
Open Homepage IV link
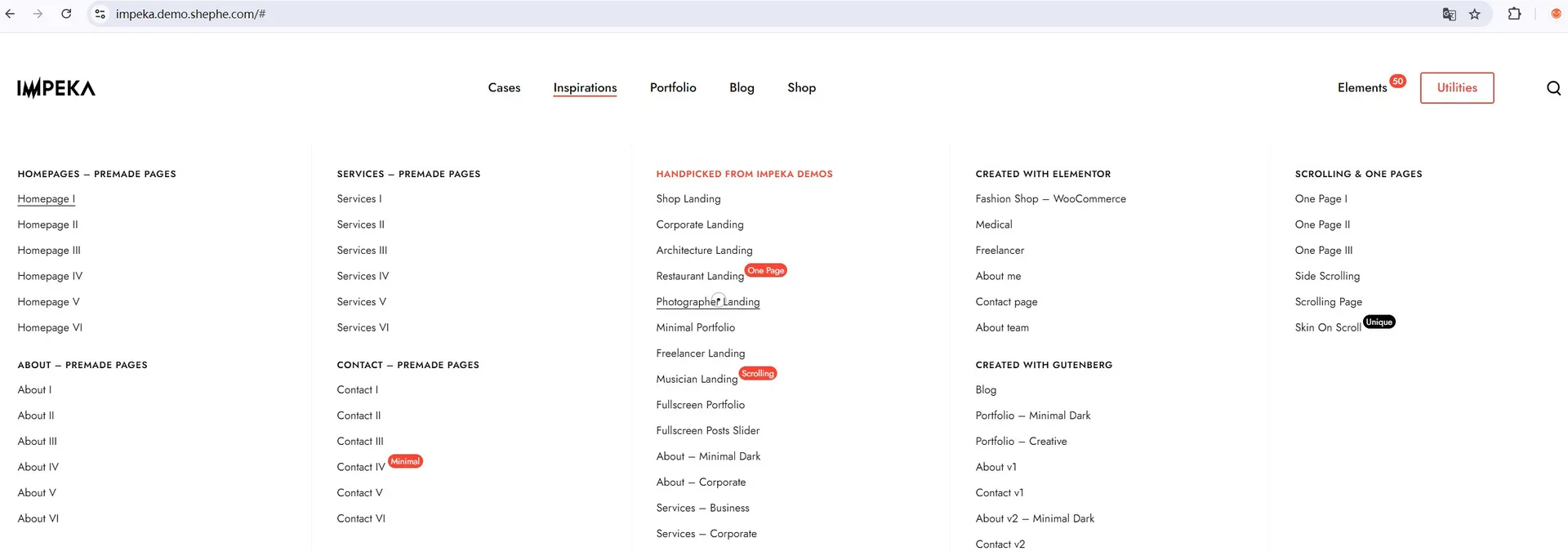point(50,276)
